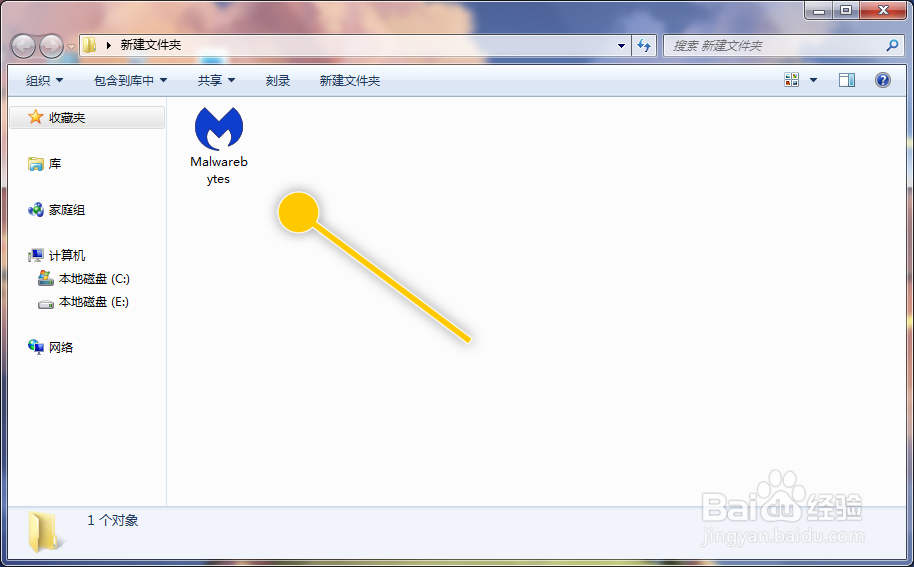Click the folder icon in details pane
This screenshot has width=914, height=567.
(44, 531)
